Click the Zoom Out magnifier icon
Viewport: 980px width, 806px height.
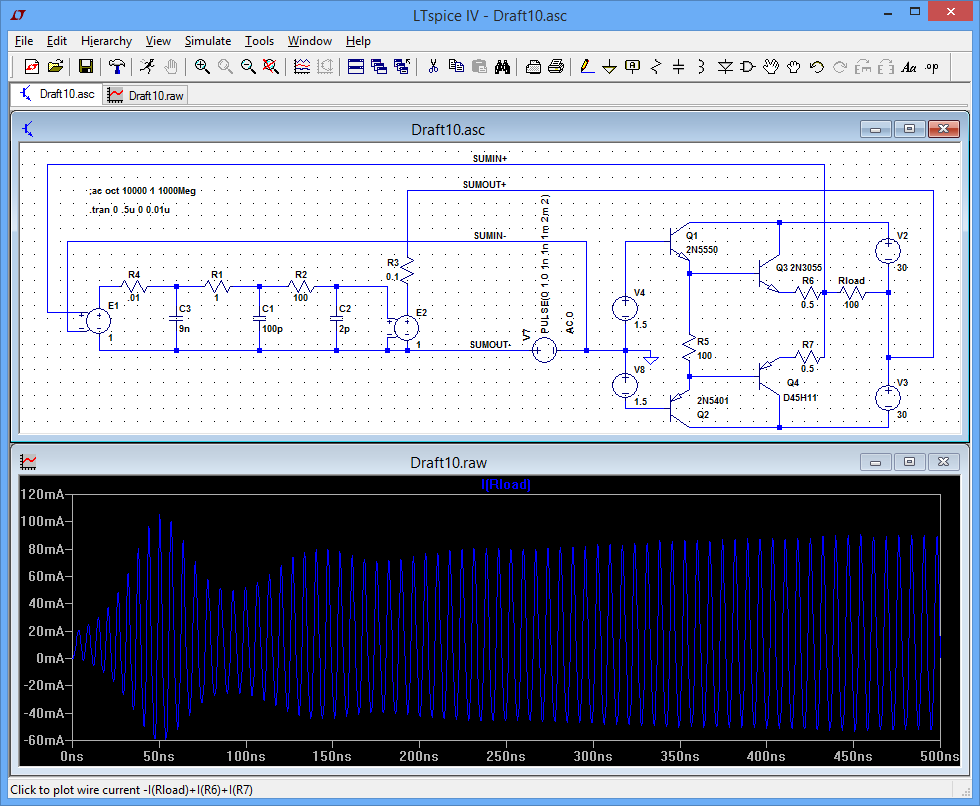(248, 66)
